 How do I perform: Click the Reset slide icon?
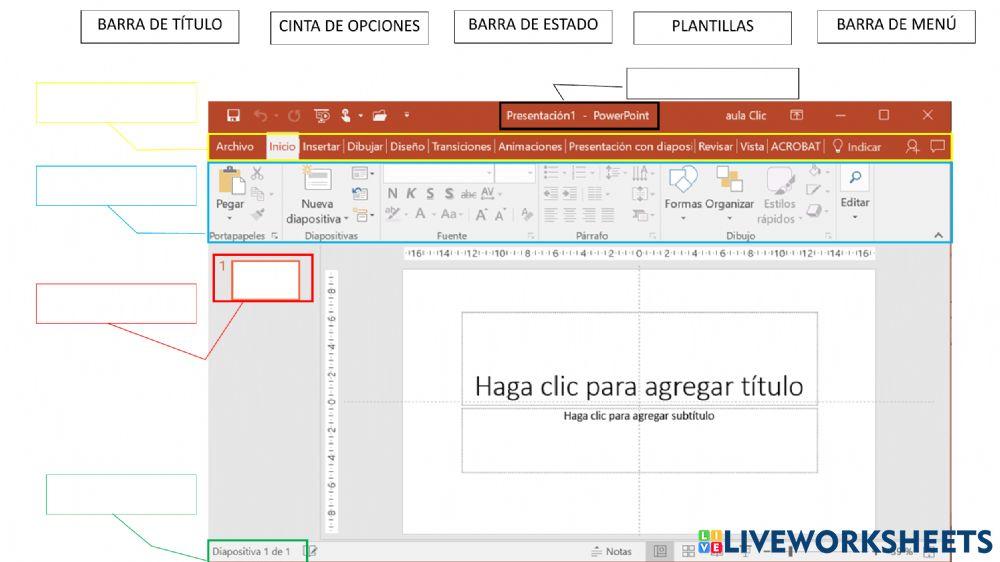[x=360, y=194]
